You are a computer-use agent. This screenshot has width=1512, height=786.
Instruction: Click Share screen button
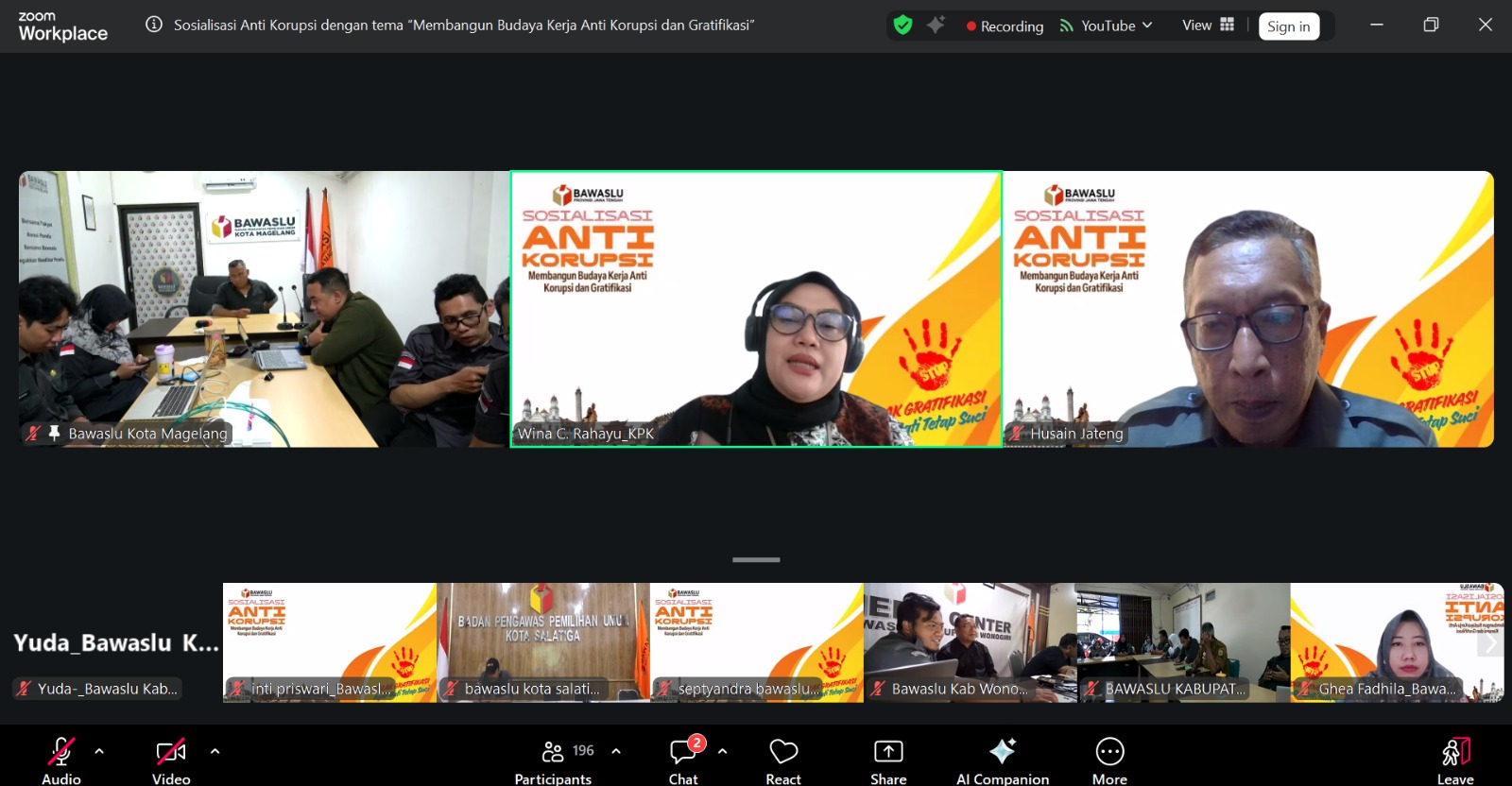click(888, 760)
